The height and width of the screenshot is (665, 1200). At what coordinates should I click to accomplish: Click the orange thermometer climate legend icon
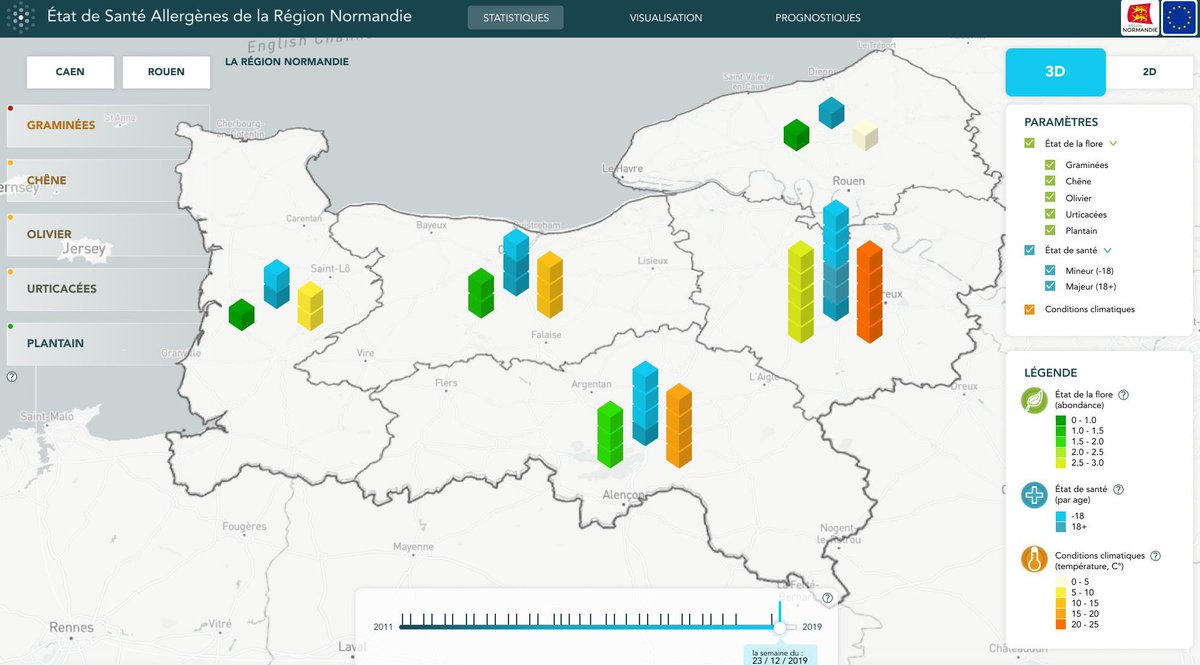pos(1035,559)
